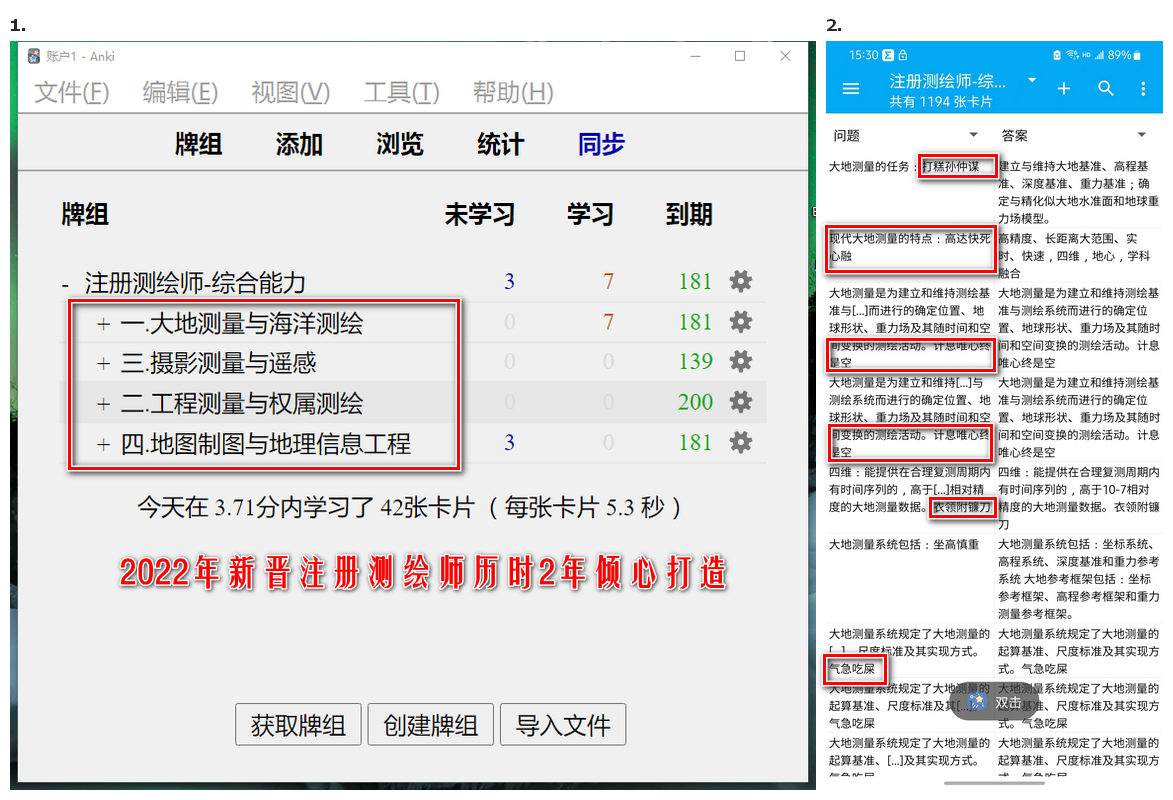Screen dimensions: 1173x800
Task: Open the 答案 column dropdown
Action: 1141,135
